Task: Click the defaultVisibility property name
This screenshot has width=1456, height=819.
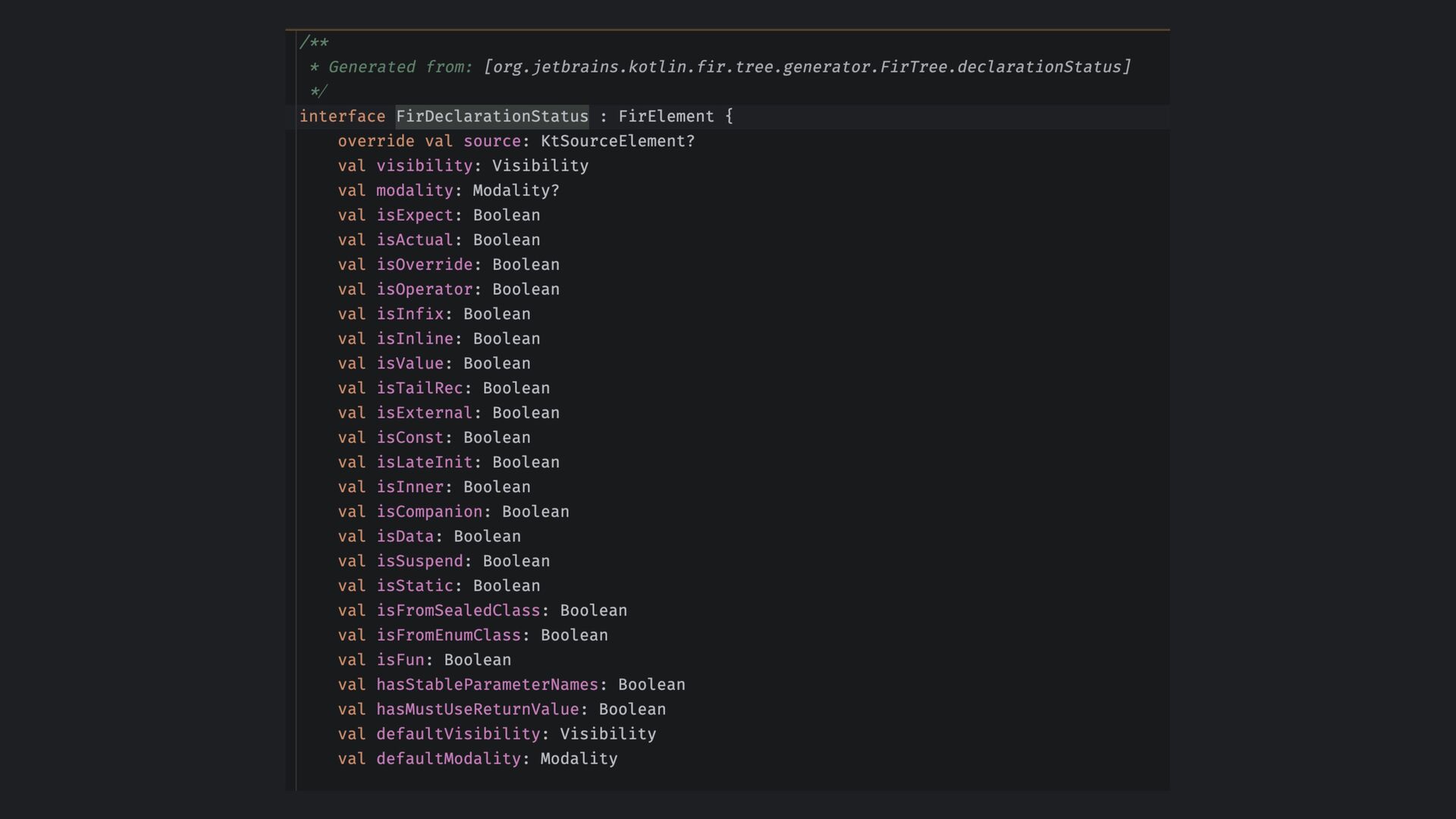Action: click(x=458, y=734)
